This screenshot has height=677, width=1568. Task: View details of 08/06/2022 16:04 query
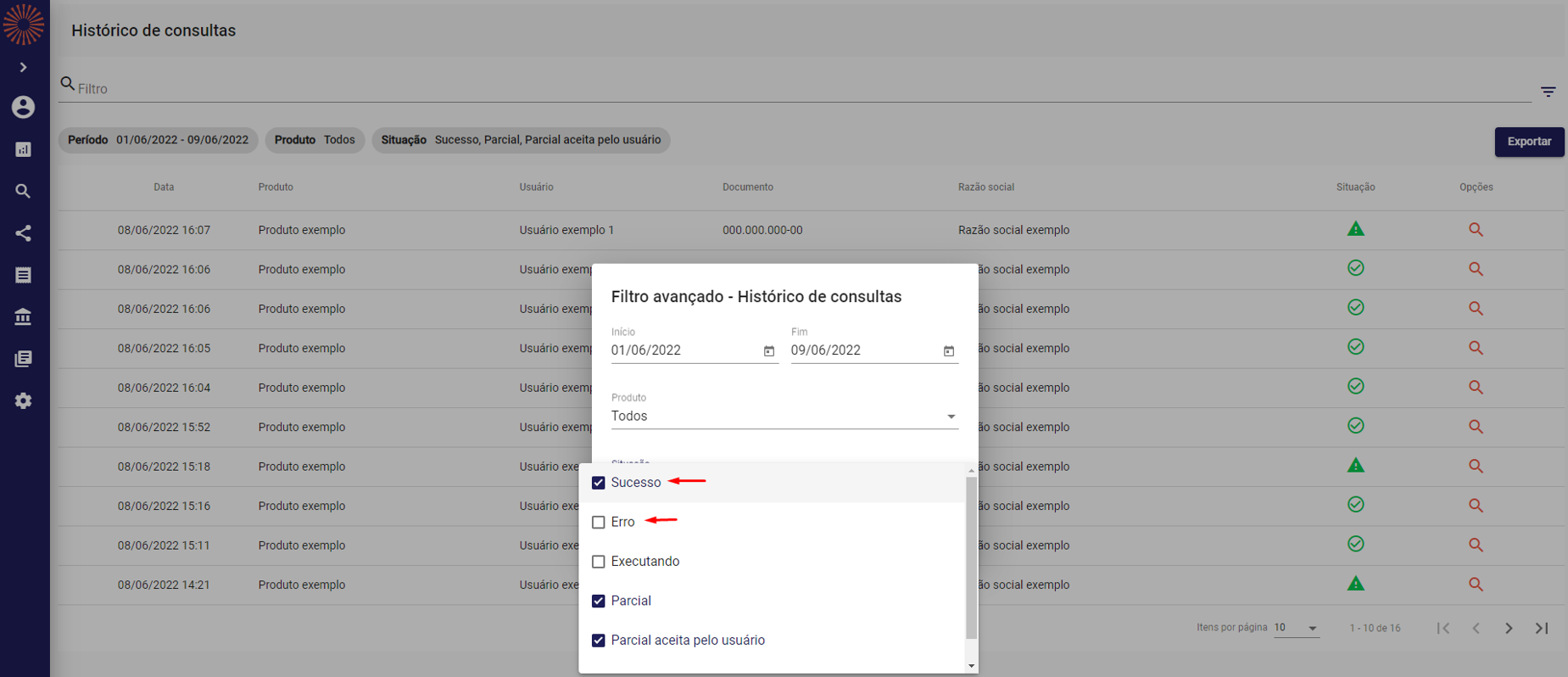tap(1476, 388)
